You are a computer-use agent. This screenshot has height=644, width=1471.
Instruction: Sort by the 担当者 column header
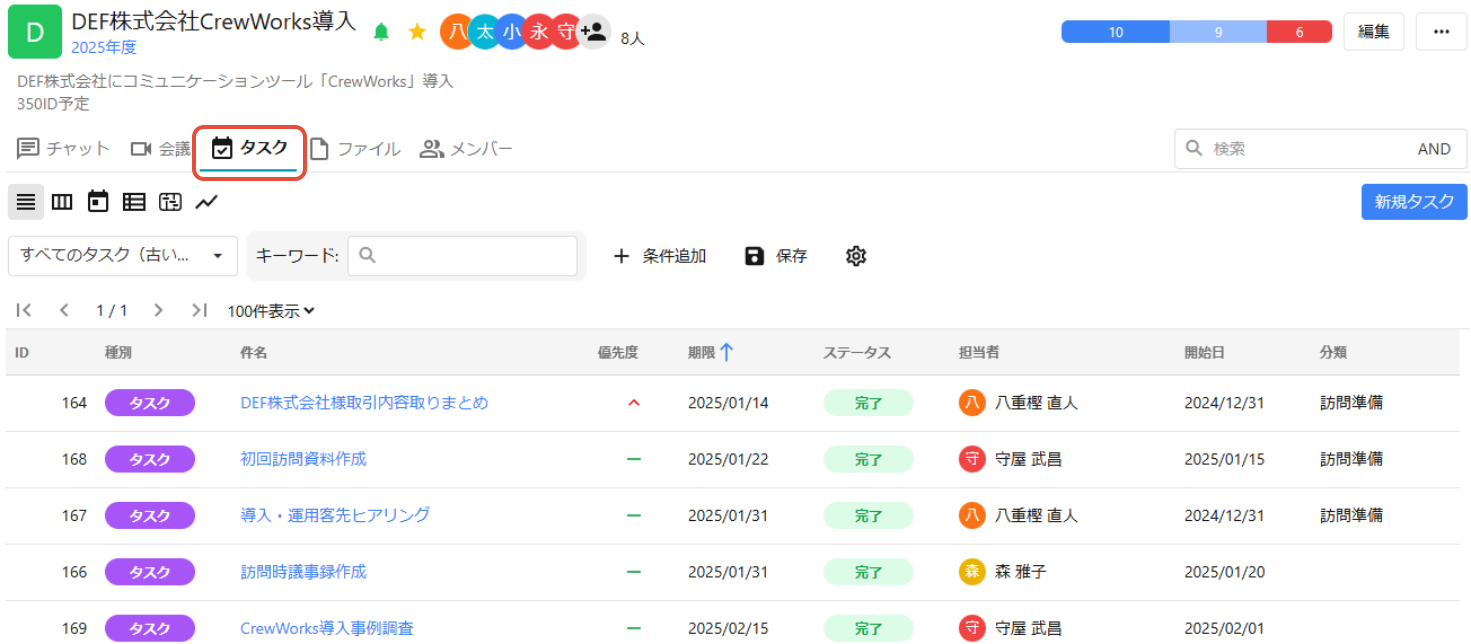[x=979, y=353]
